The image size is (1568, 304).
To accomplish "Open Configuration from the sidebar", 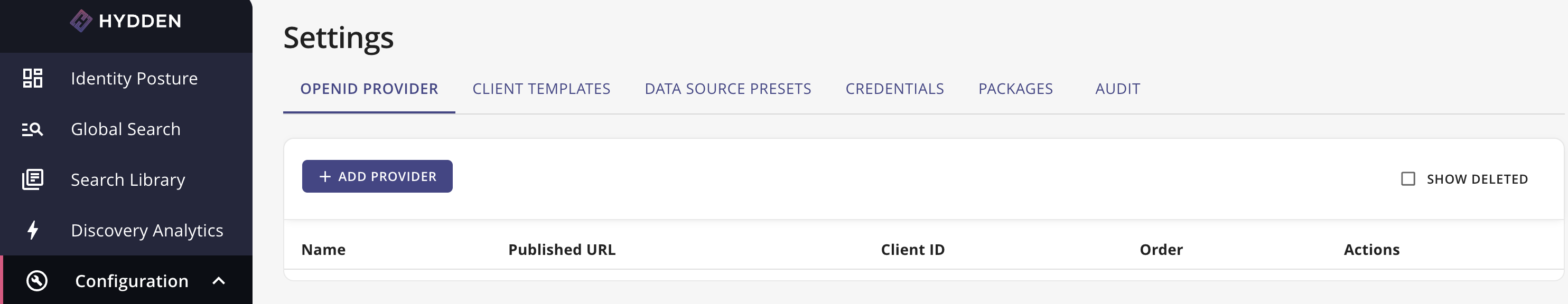I will (132, 281).
